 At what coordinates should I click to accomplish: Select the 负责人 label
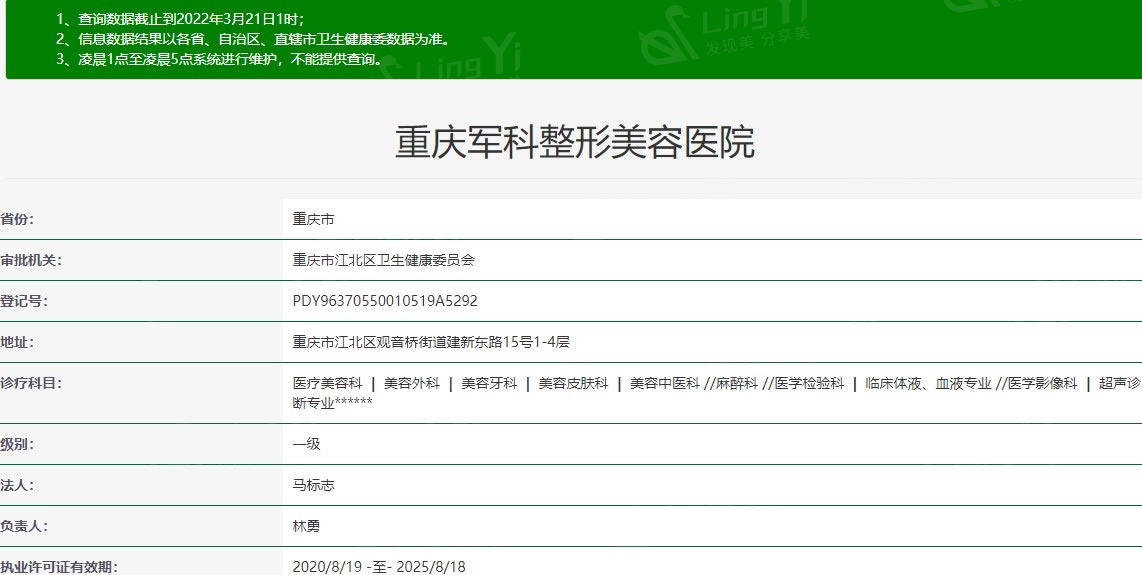point(24,525)
